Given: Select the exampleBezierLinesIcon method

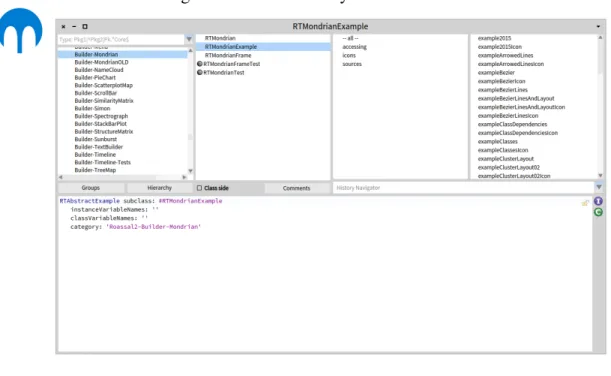Looking at the screenshot, I should pyautogui.click(x=508, y=116).
